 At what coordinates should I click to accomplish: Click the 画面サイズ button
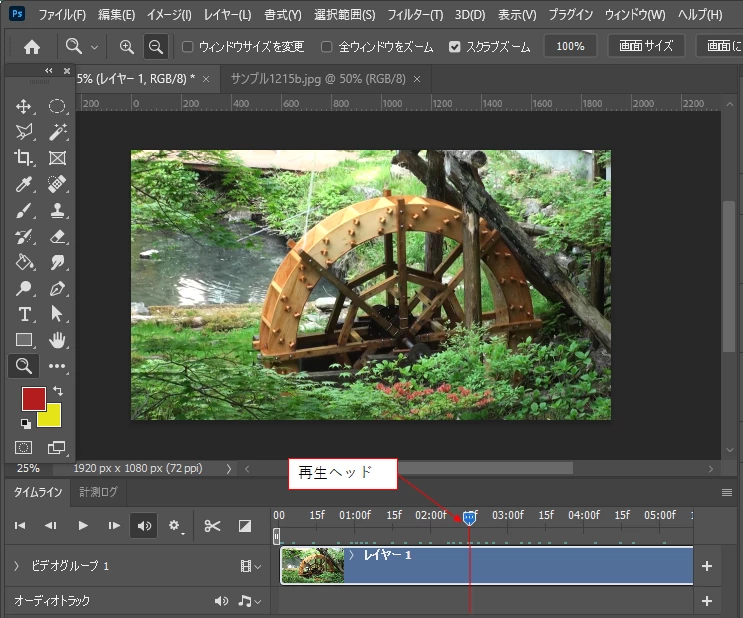pos(646,46)
